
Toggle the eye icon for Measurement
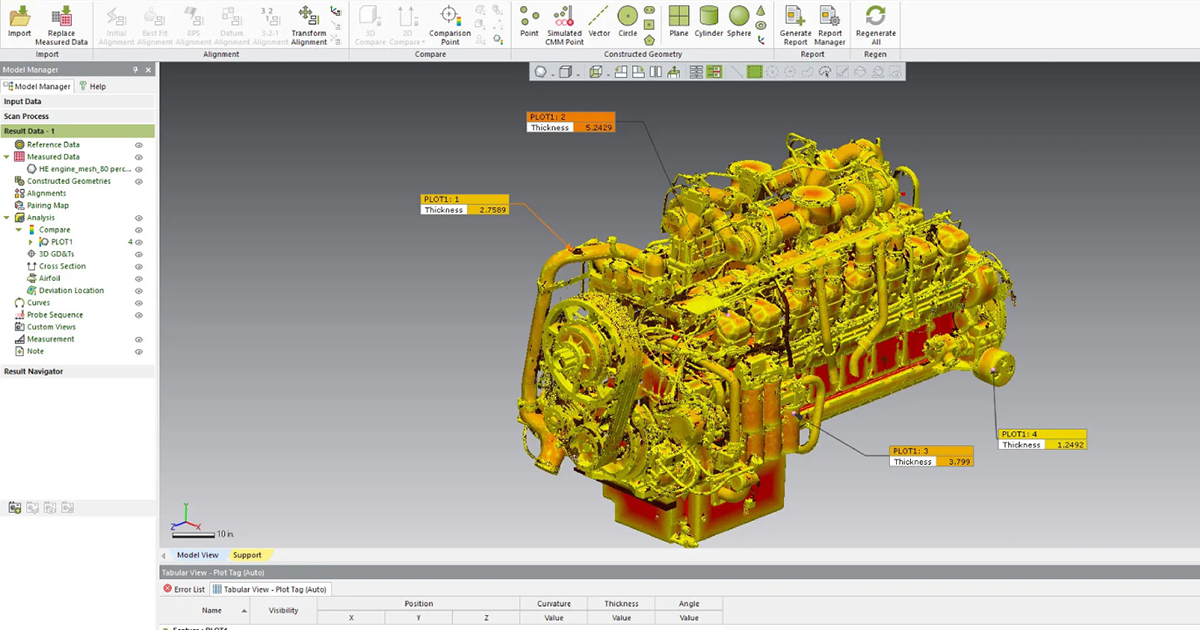139,339
